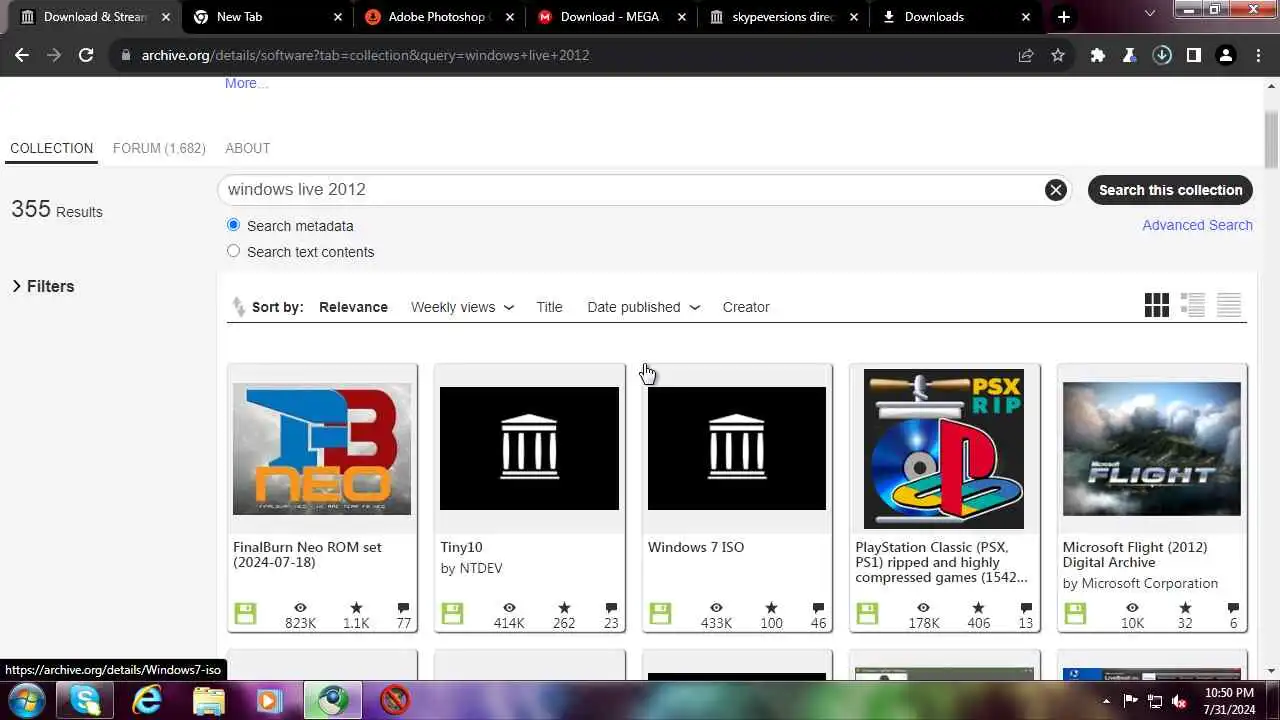Image resolution: width=1280 pixels, height=720 pixels.
Task: Open Internet Explorer from the taskbar
Action: (147, 700)
